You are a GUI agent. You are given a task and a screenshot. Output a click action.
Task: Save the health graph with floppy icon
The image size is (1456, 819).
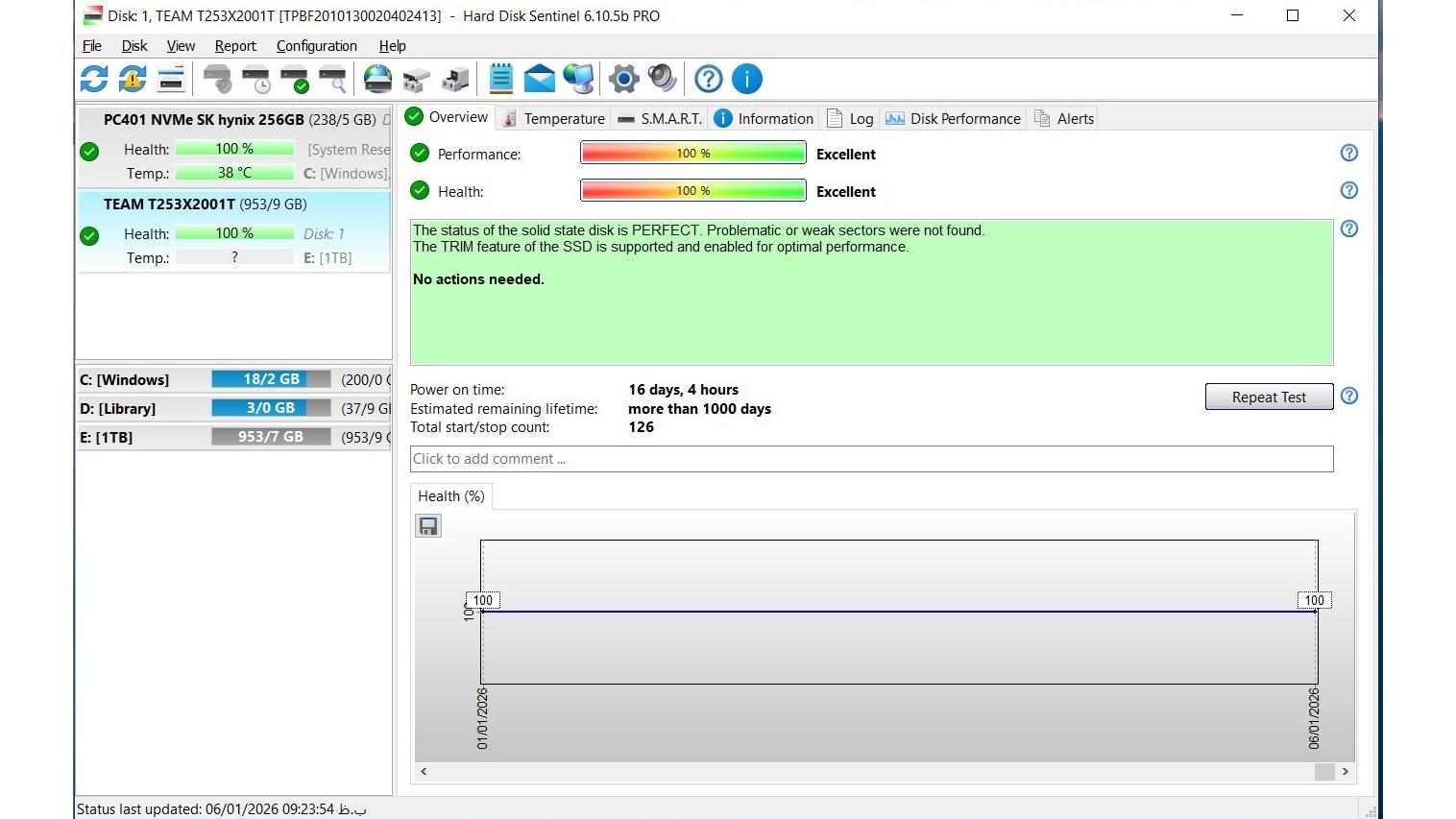point(428,526)
